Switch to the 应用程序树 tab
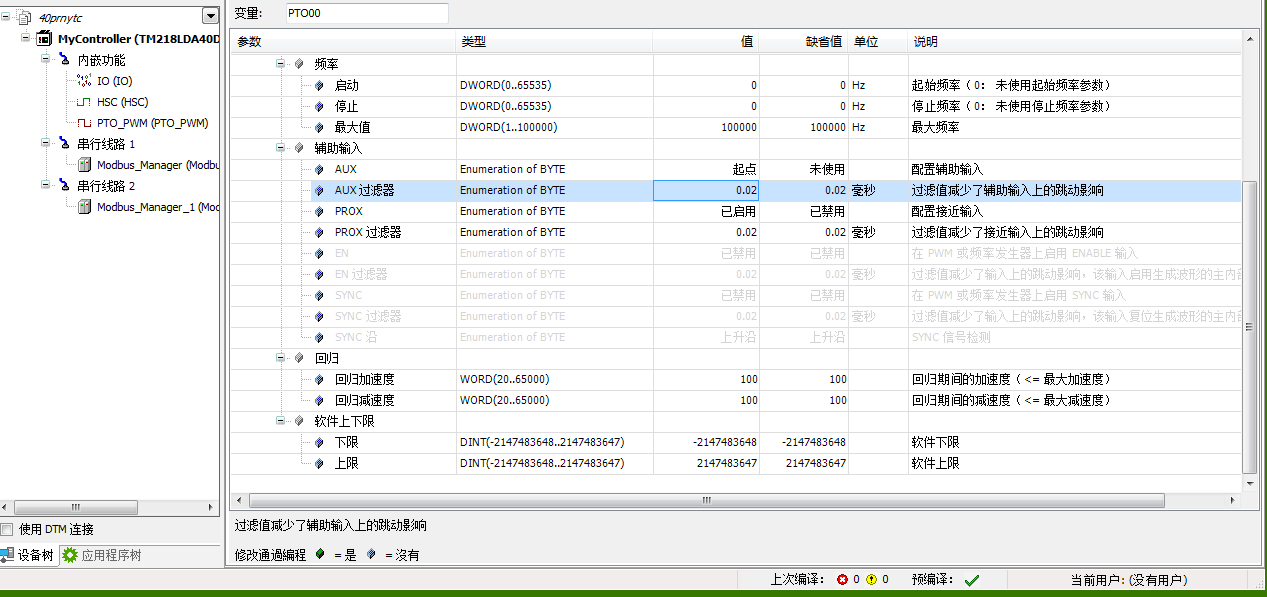Viewport: 1267px width, 597px height. pyautogui.click(x=102, y=556)
